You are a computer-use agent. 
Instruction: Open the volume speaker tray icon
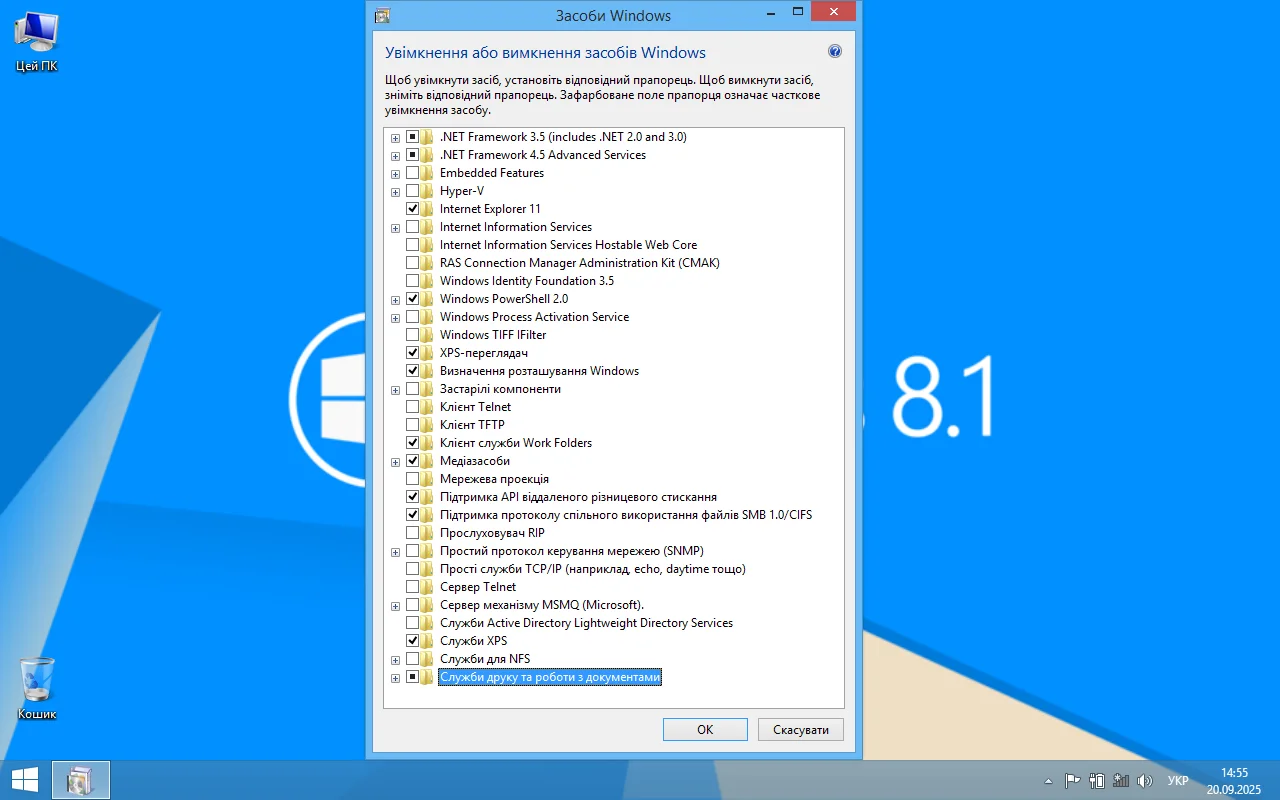tap(1145, 781)
